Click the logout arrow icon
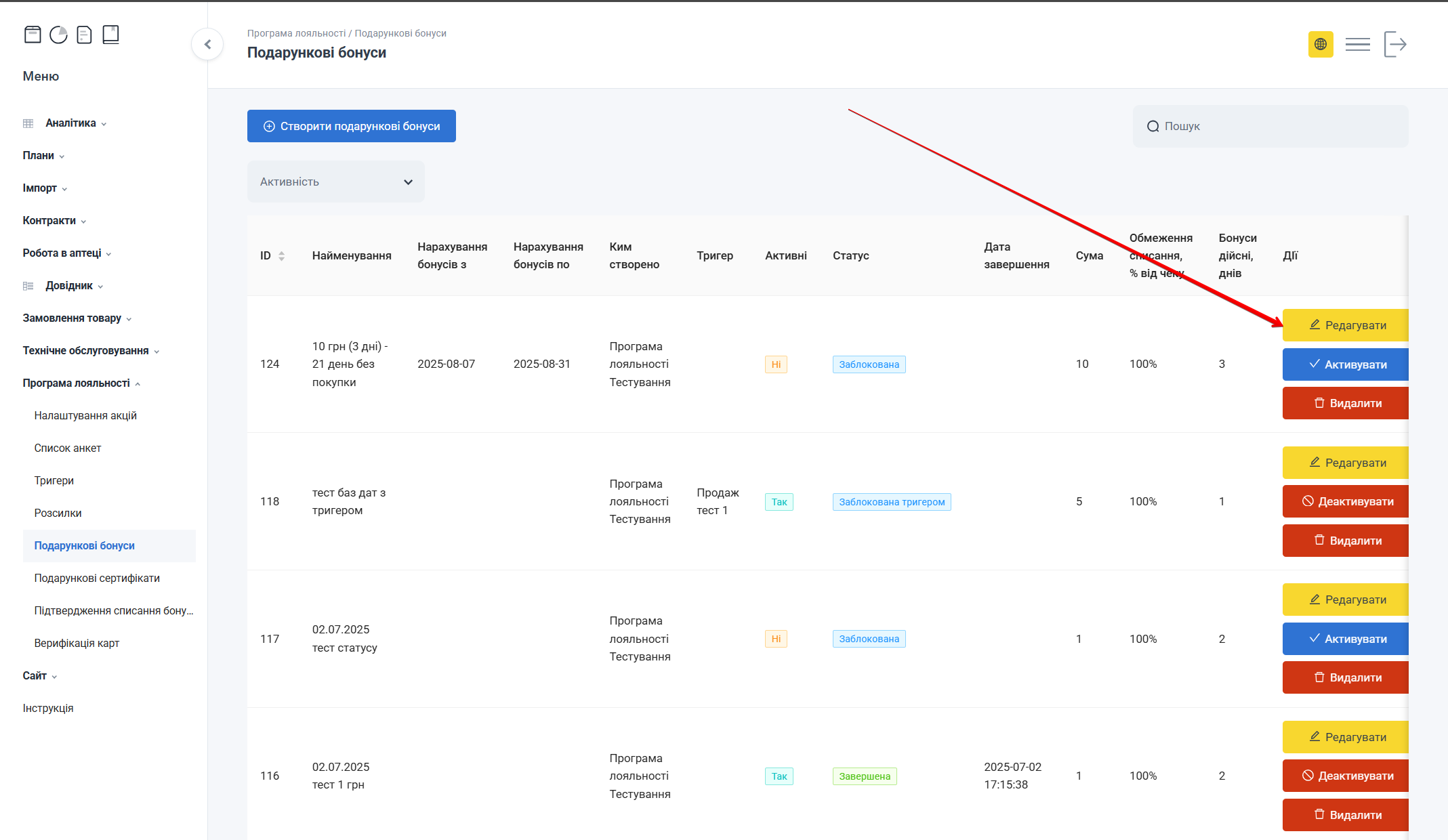Image resolution: width=1448 pixels, height=840 pixels. (1395, 45)
